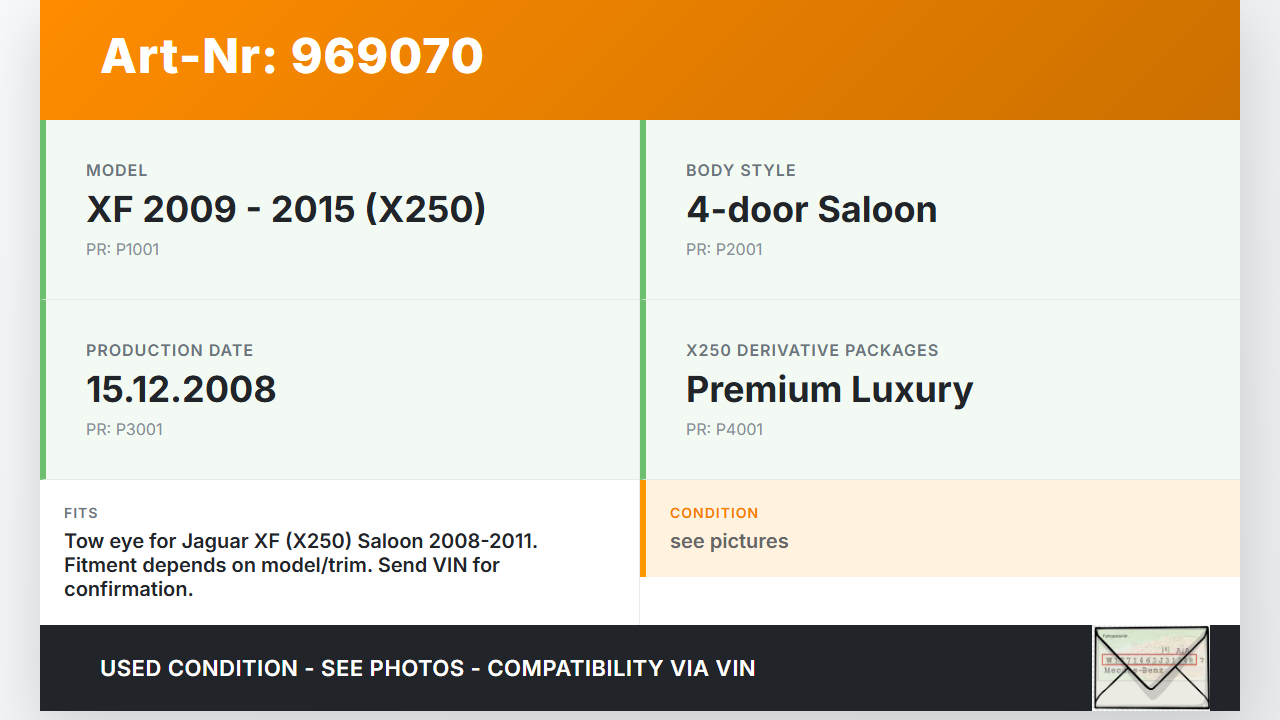Click the USED CONDITION footer banner text
This screenshot has height=720, width=1280.
pos(427,668)
